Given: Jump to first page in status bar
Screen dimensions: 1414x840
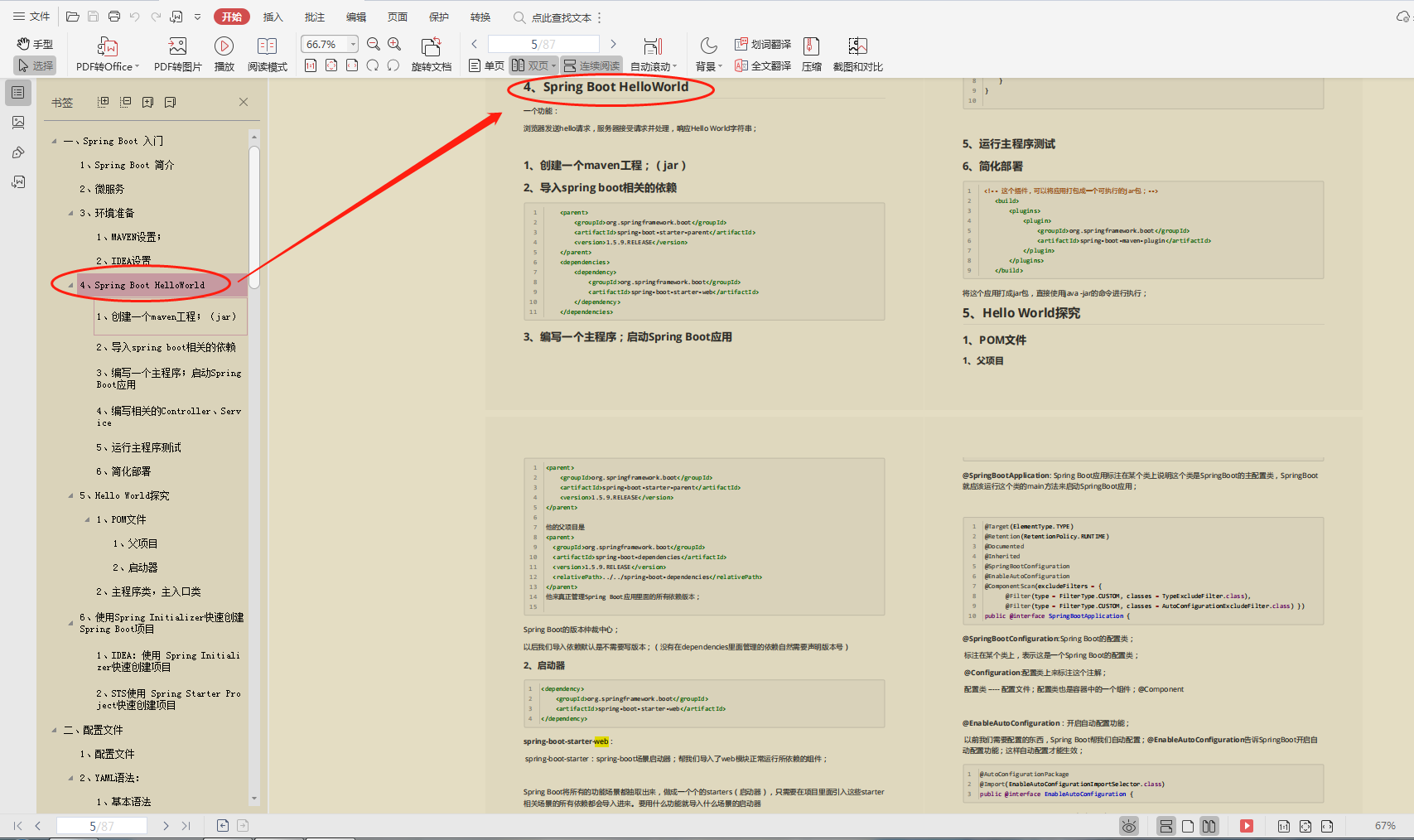Looking at the screenshot, I should tap(17, 826).
